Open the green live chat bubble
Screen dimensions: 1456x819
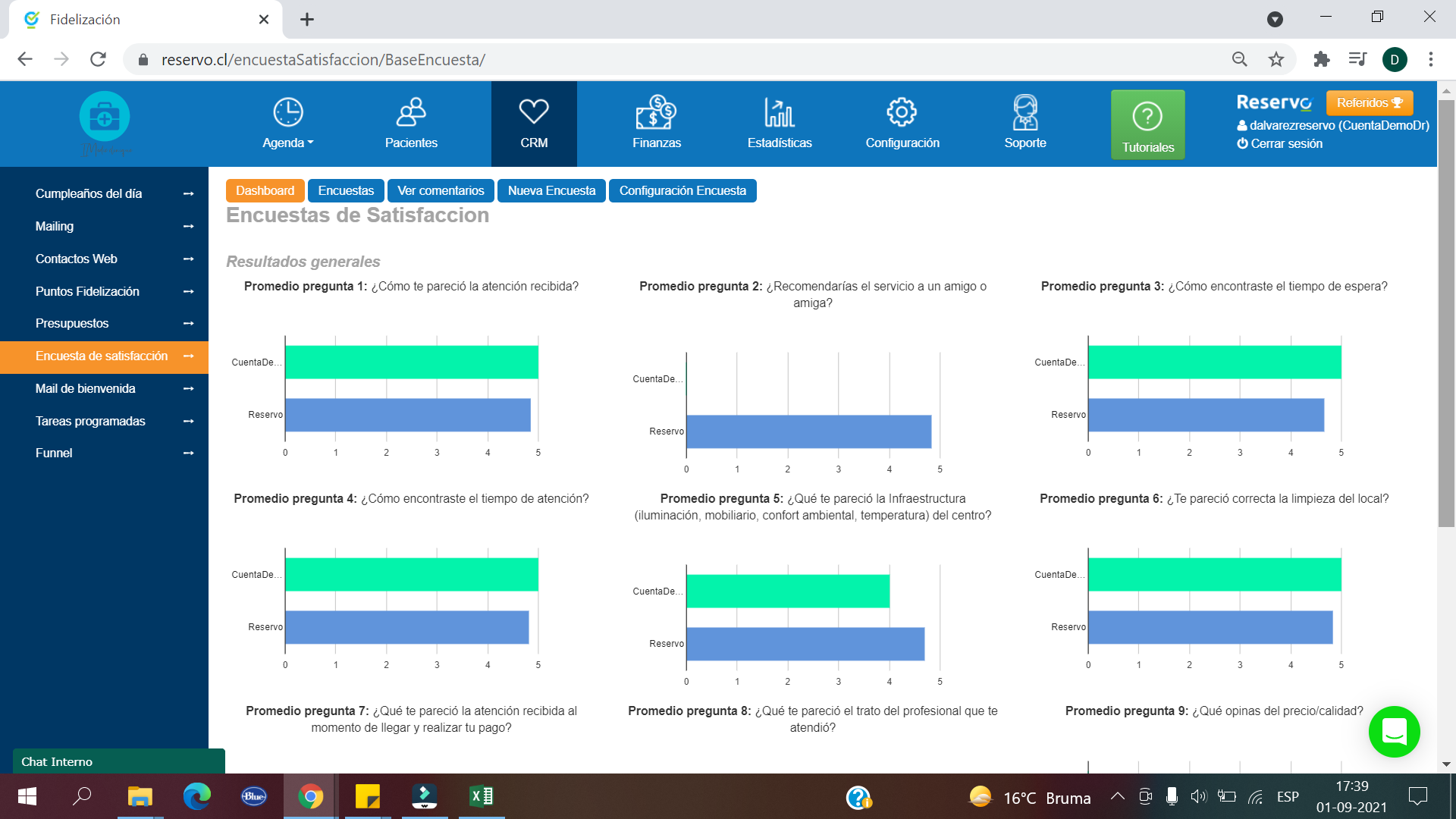click(x=1394, y=732)
